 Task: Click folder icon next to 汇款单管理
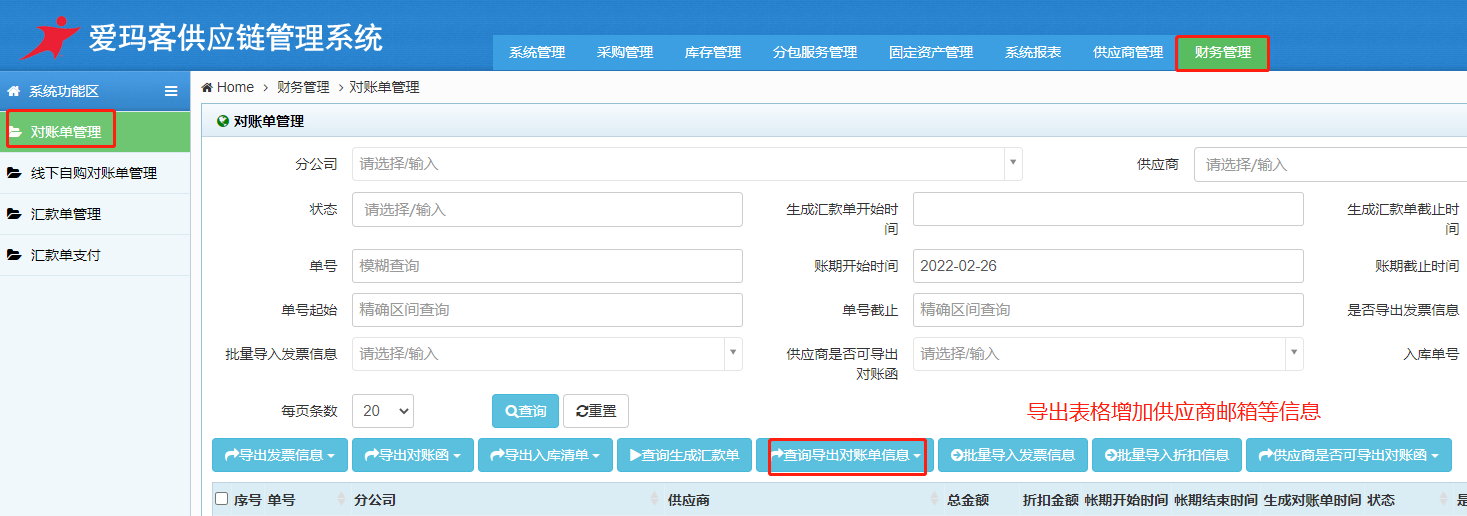coord(14,214)
